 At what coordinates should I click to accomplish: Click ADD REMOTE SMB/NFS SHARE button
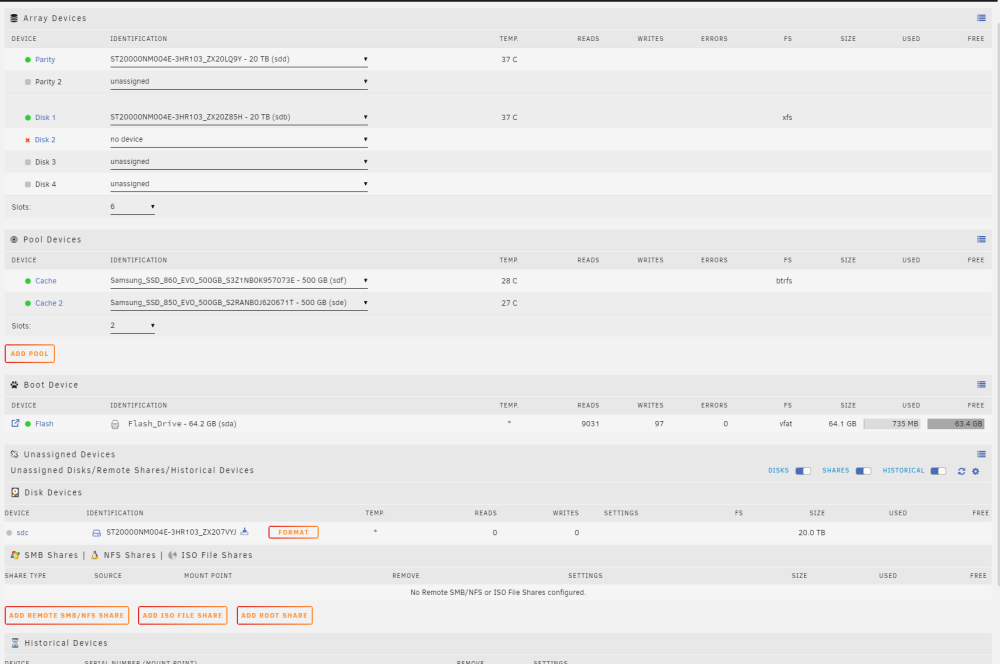66,616
